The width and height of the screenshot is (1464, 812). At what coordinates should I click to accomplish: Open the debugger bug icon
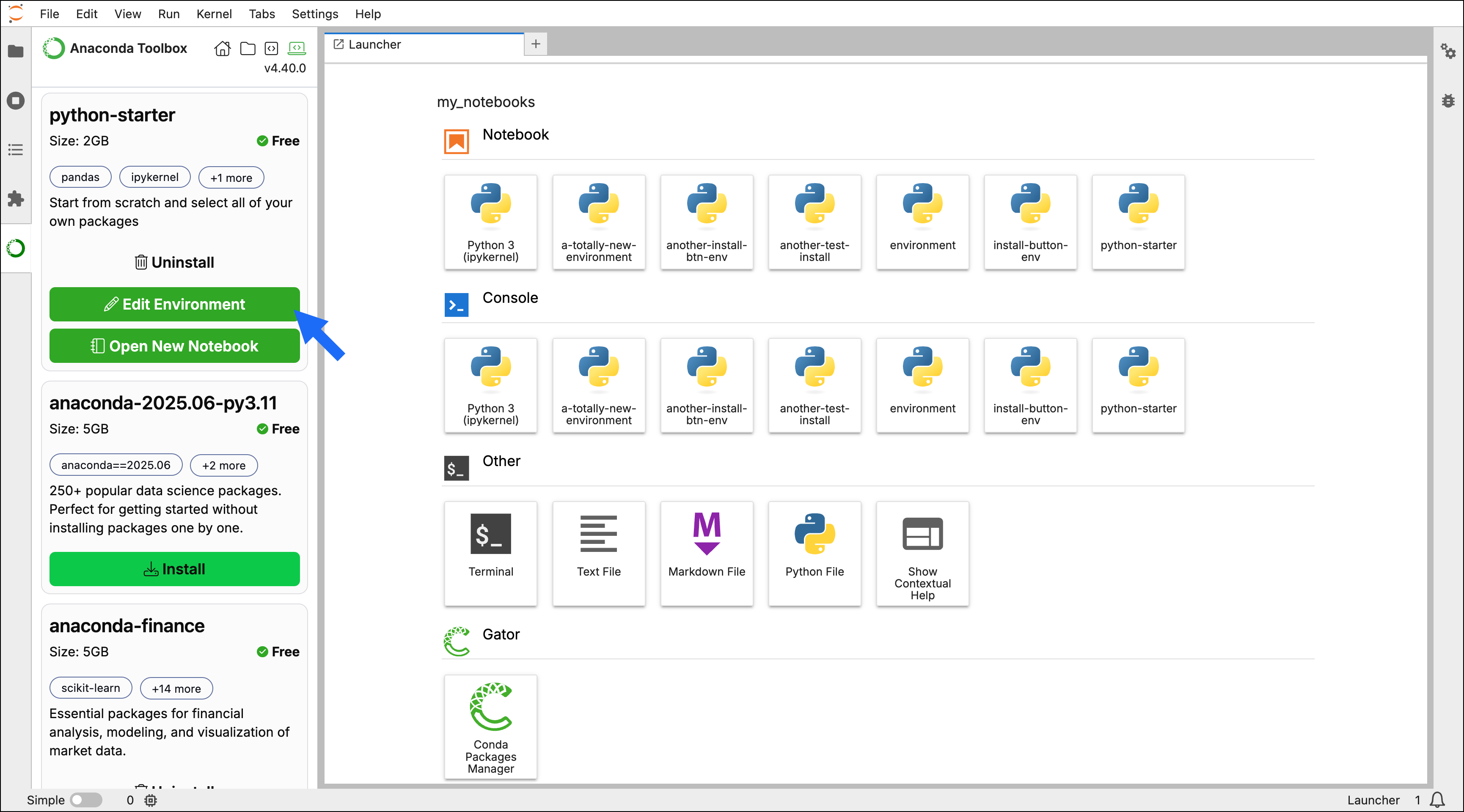pos(1447,101)
